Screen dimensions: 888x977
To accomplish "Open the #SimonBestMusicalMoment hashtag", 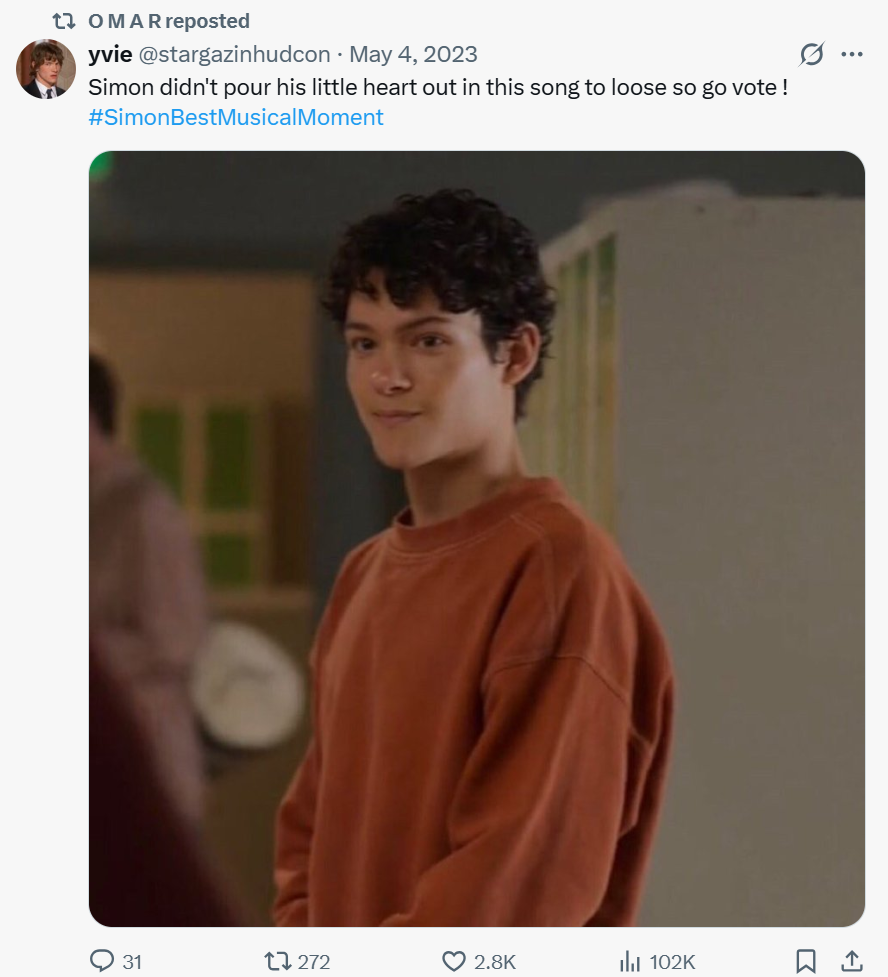I will 236,117.
